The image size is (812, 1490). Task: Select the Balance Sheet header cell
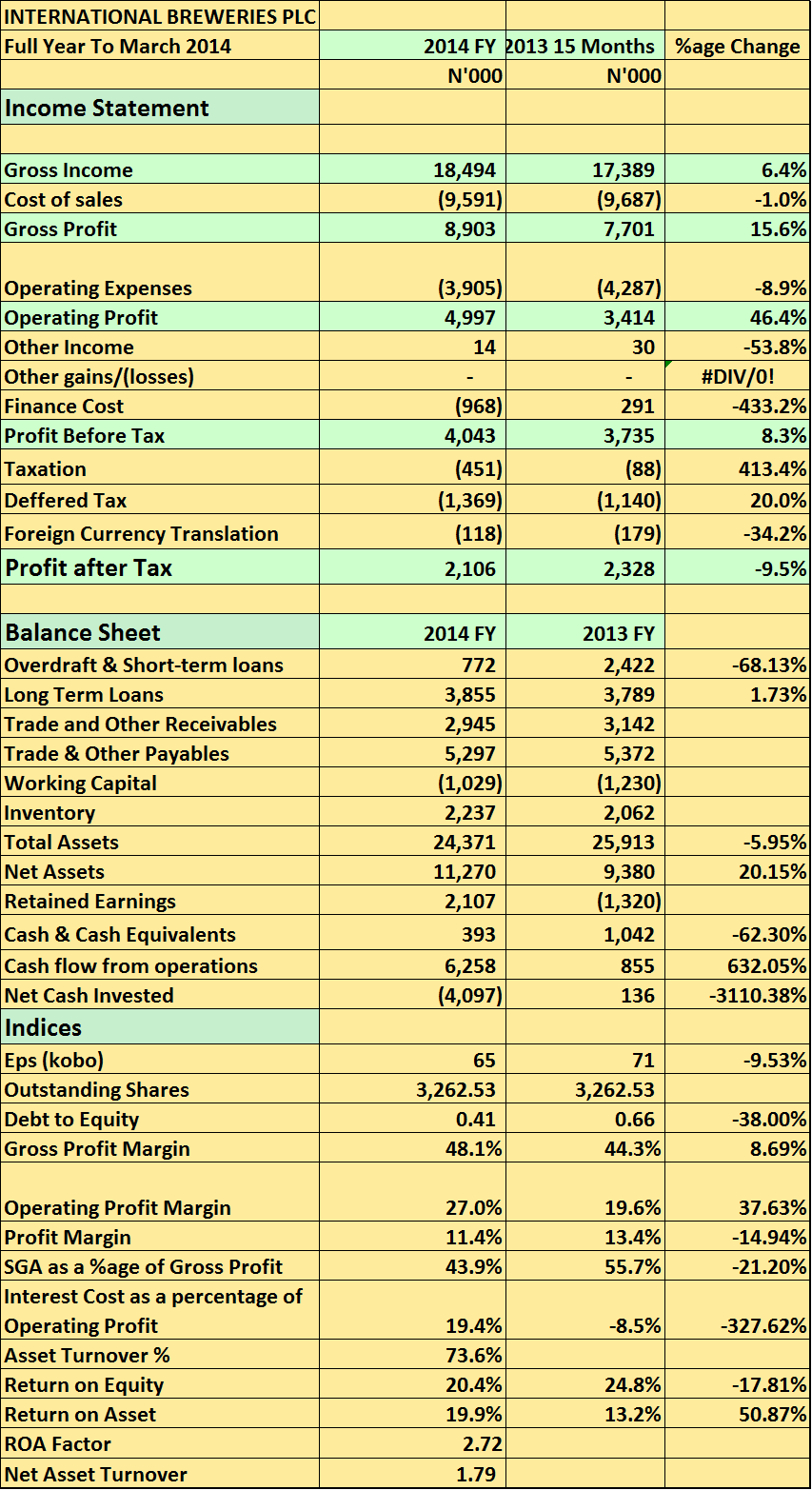tap(160, 632)
